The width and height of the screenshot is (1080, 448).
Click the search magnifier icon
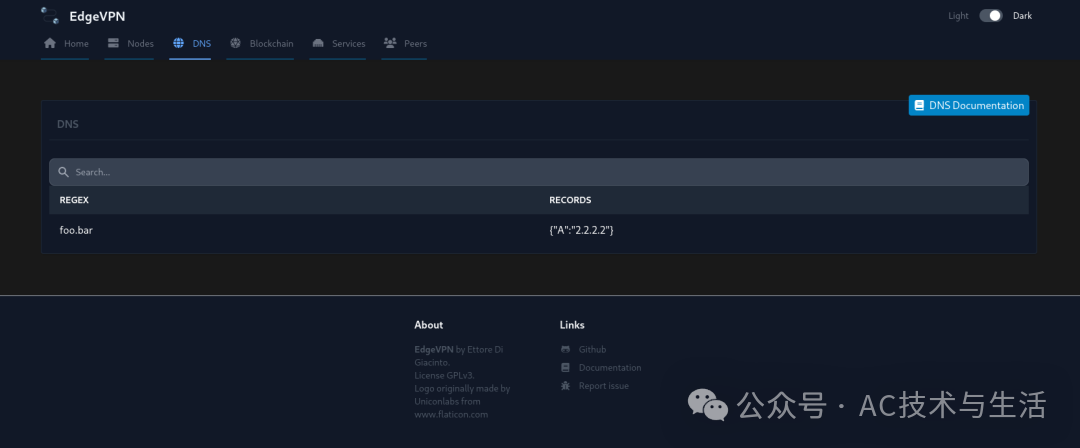pyautogui.click(x=63, y=172)
